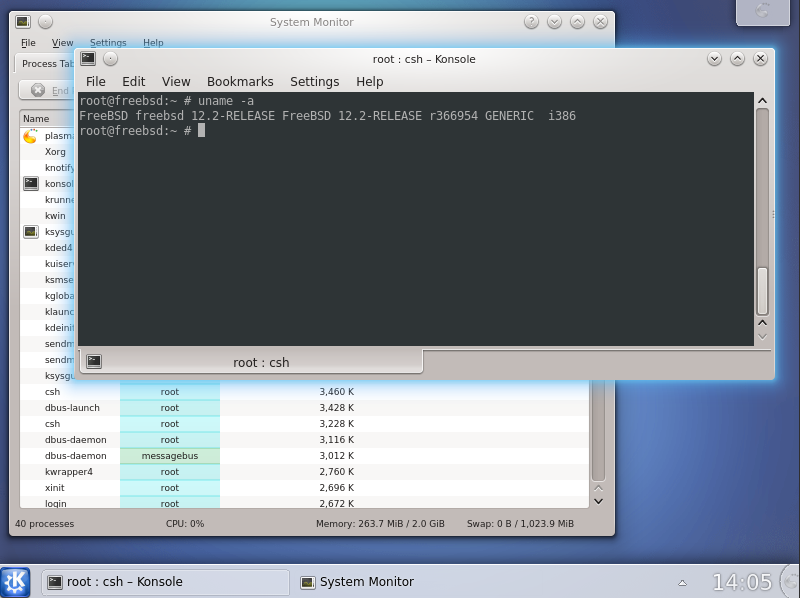Viewport: 800px width, 598px height.
Task: Open the Konsole Edit menu
Action: (x=134, y=82)
